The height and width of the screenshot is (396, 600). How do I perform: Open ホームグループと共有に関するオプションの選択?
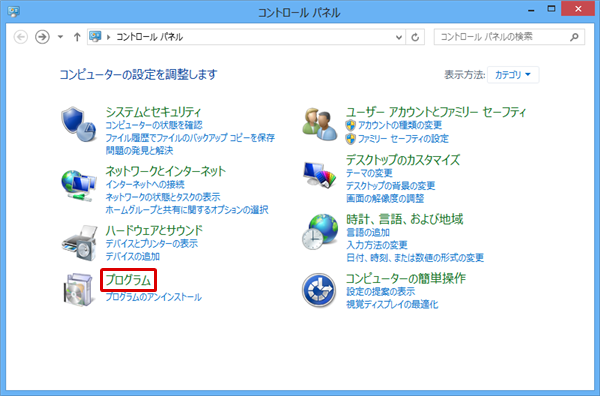point(187,210)
